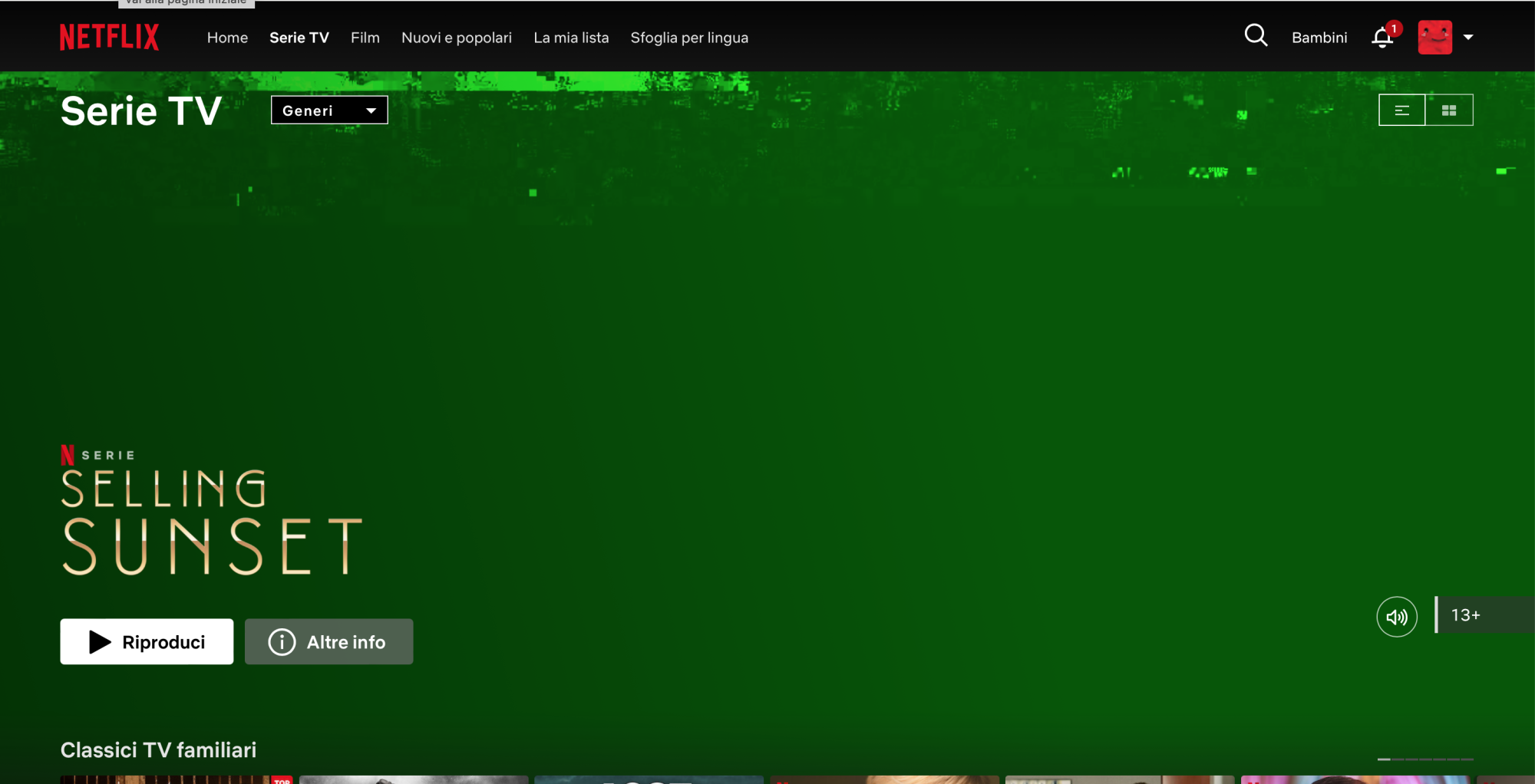Screen dimensions: 1535x784
Task: Open La mia lista
Action: [571, 38]
